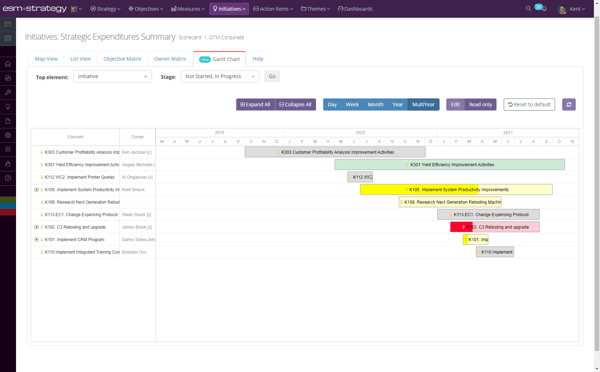The width and height of the screenshot is (600, 372).
Task: Click the lightbulb icon beside KYI2.WC2 row
Action: click(42, 177)
